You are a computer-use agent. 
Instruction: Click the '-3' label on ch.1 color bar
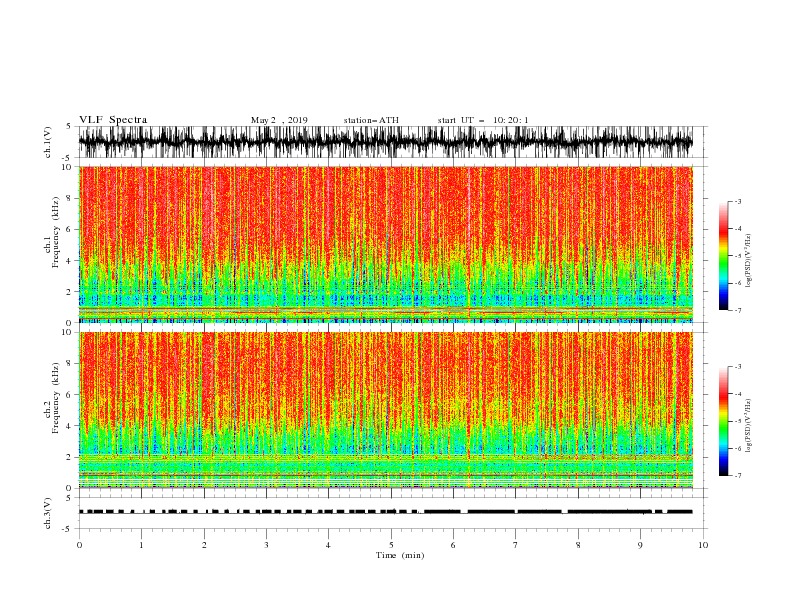point(737,201)
